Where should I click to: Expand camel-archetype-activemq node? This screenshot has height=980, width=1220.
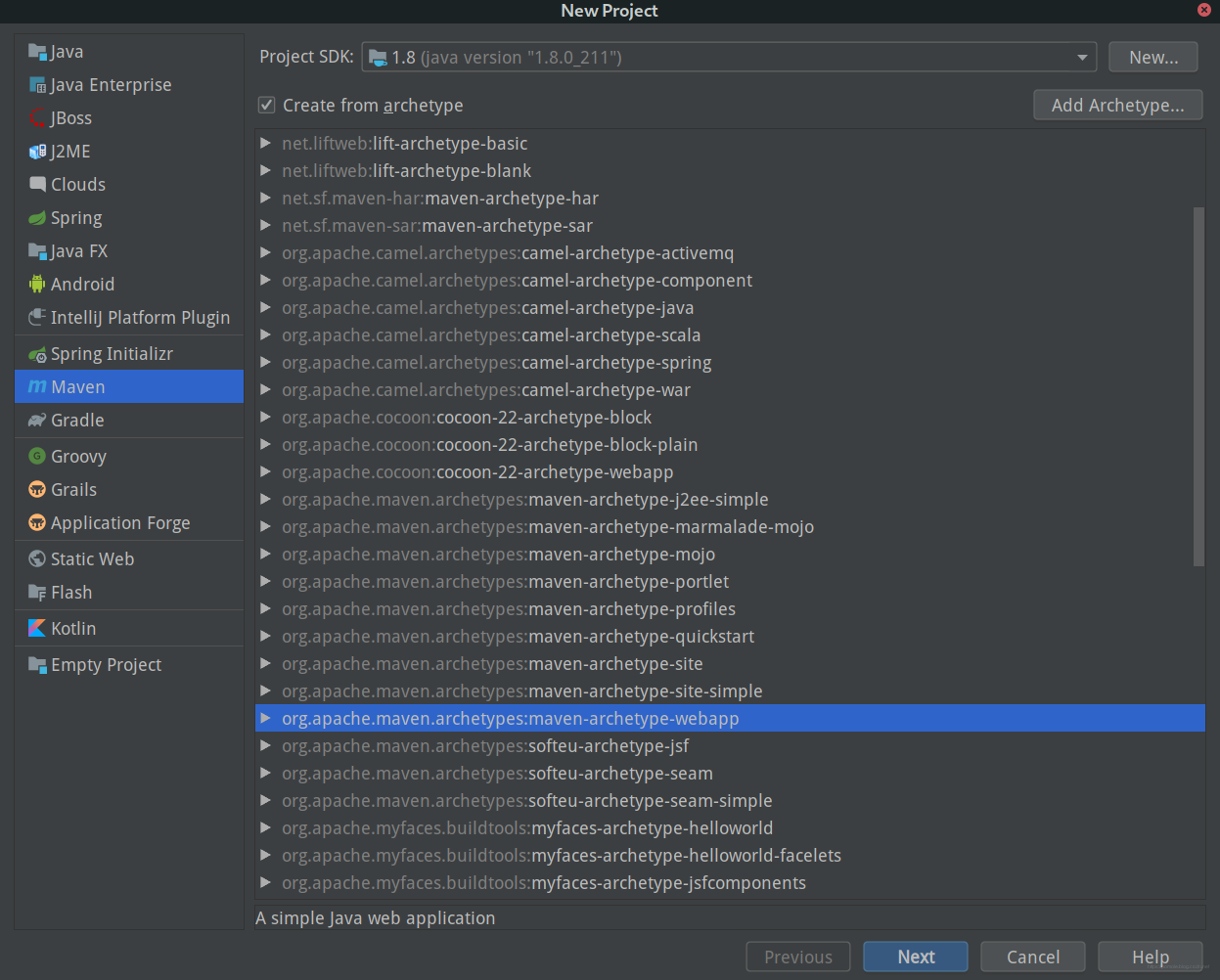[265, 252]
